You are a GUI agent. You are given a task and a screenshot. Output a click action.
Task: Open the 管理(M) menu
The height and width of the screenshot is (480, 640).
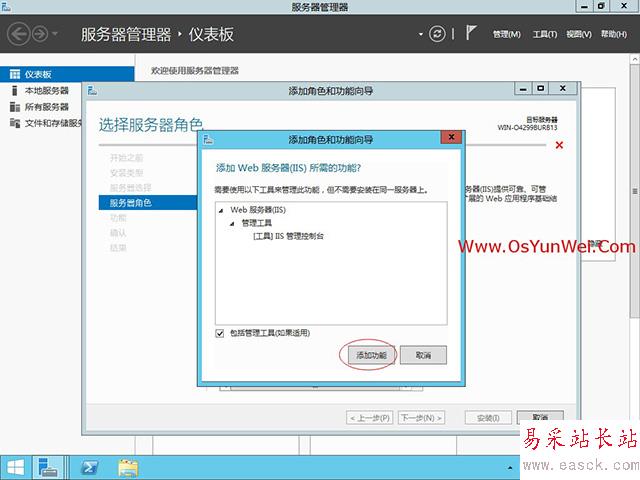[507, 34]
